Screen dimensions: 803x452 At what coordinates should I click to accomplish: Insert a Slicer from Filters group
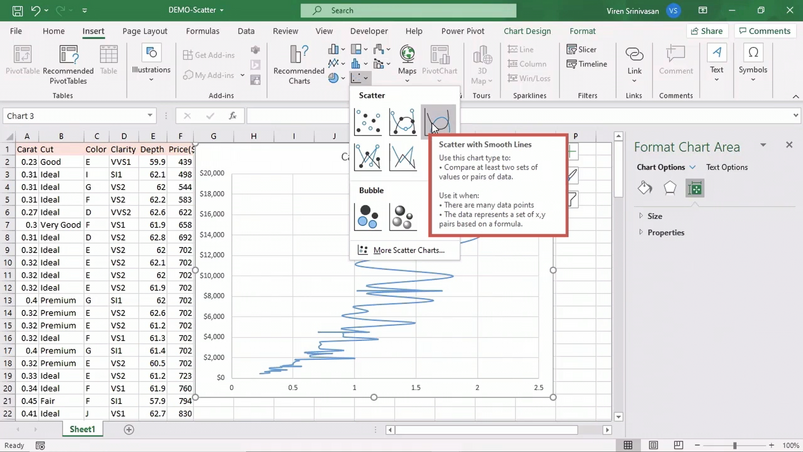tap(581, 49)
